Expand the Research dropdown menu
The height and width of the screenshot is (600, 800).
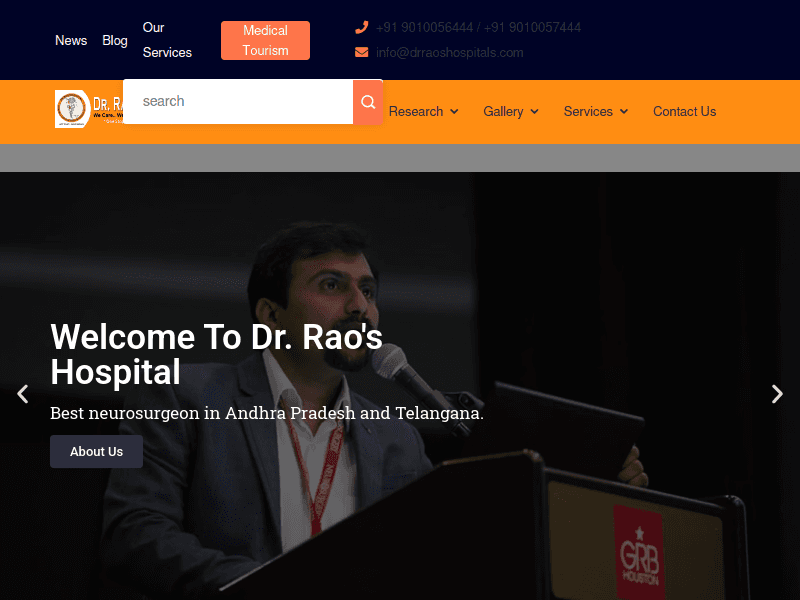tap(417, 111)
